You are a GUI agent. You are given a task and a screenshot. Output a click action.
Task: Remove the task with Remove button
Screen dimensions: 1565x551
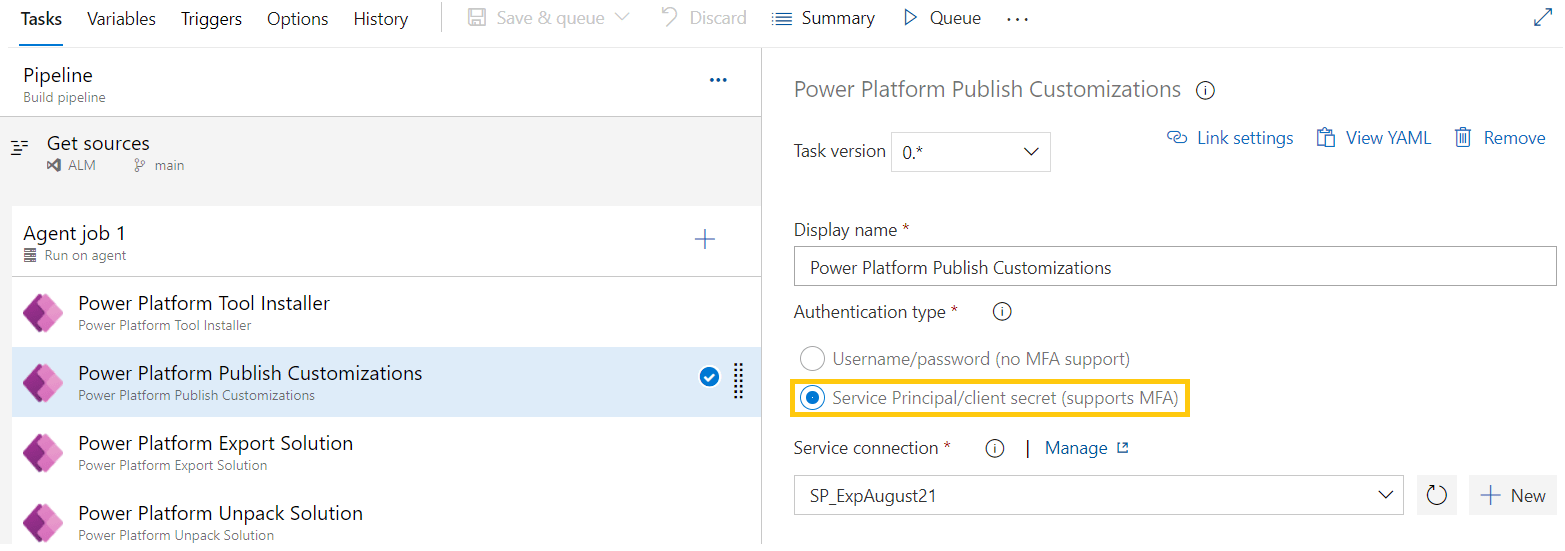coord(1499,138)
